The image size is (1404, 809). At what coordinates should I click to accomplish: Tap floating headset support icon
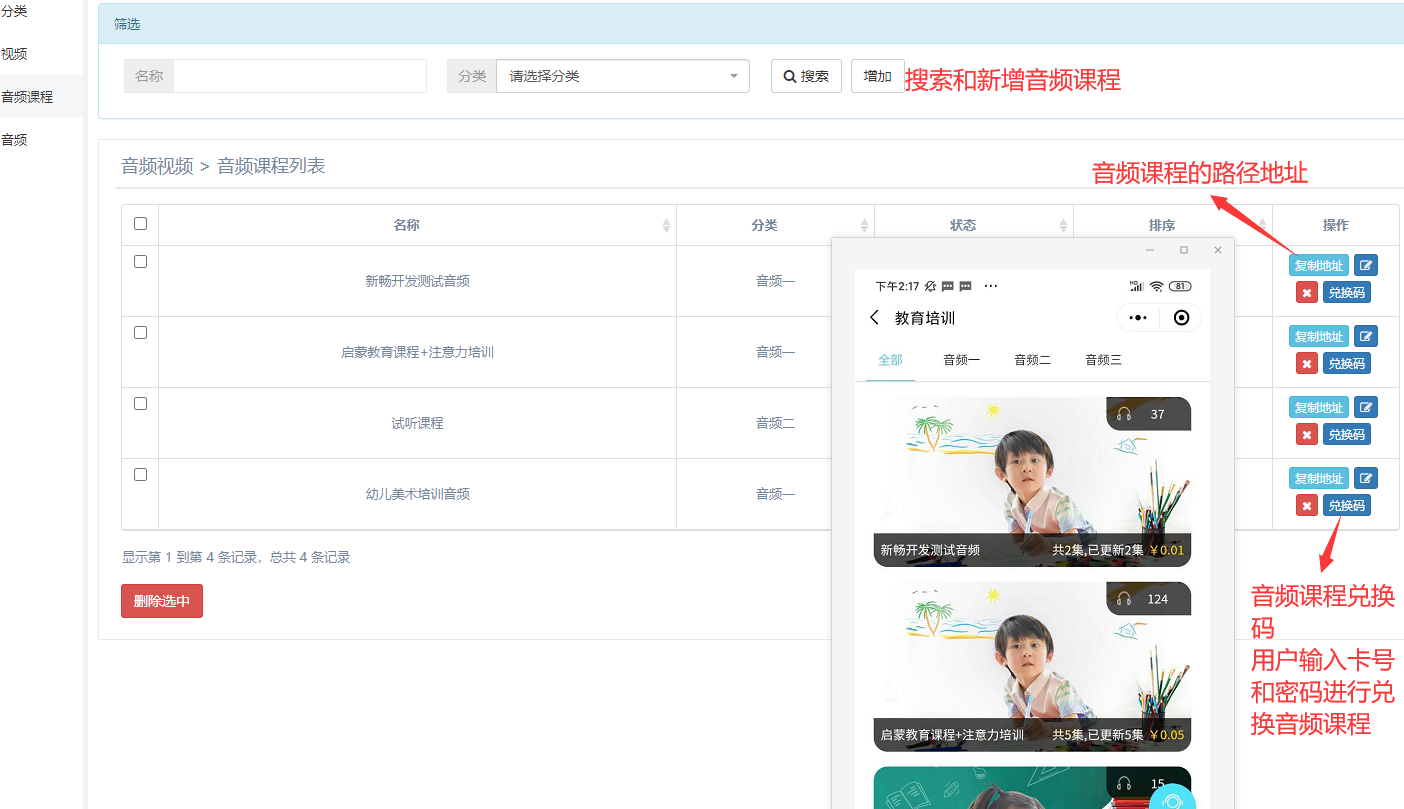coord(1172,797)
